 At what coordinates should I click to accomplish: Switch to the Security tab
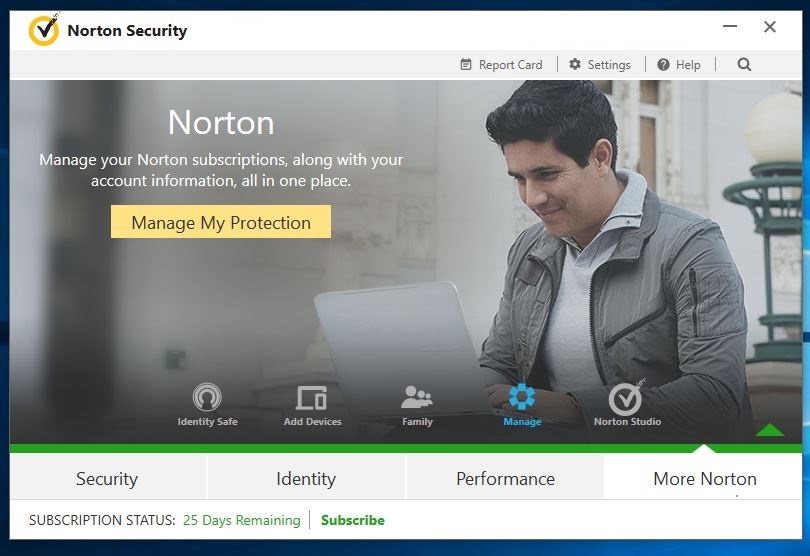pos(107,478)
